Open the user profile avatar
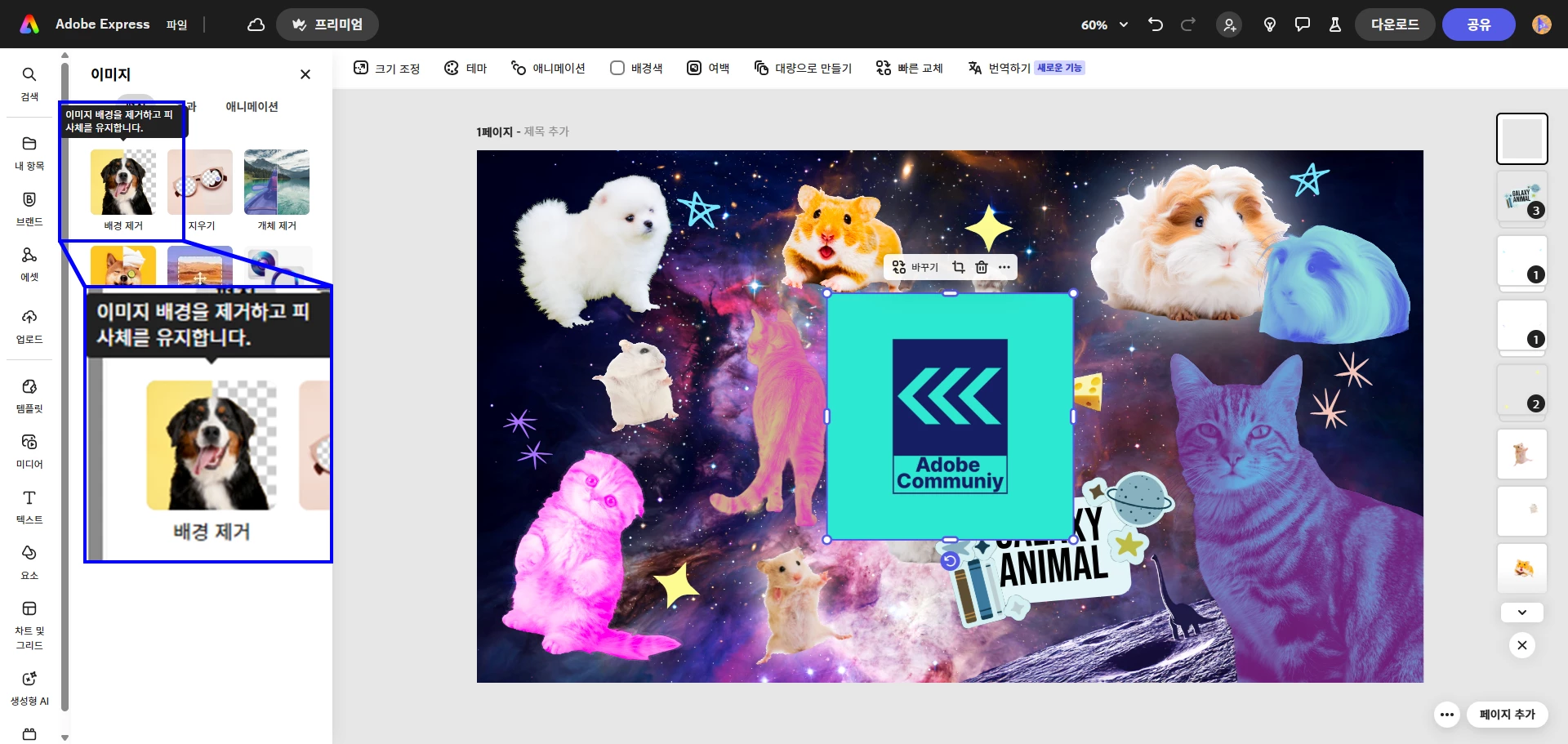Image resolution: width=1568 pixels, height=744 pixels. coord(1542,25)
